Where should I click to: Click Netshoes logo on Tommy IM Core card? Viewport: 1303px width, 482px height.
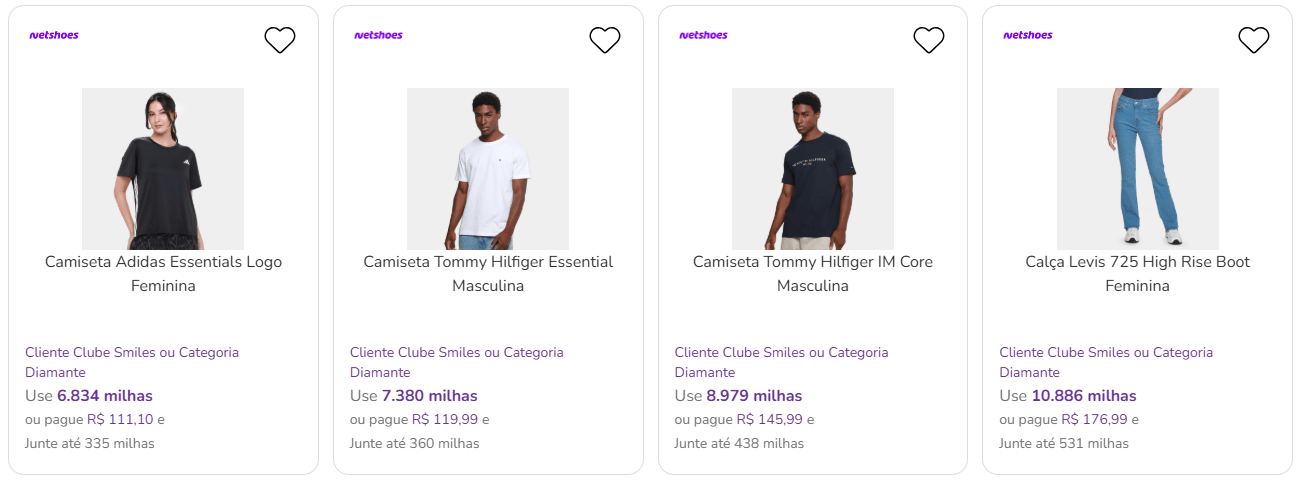[703, 35]
